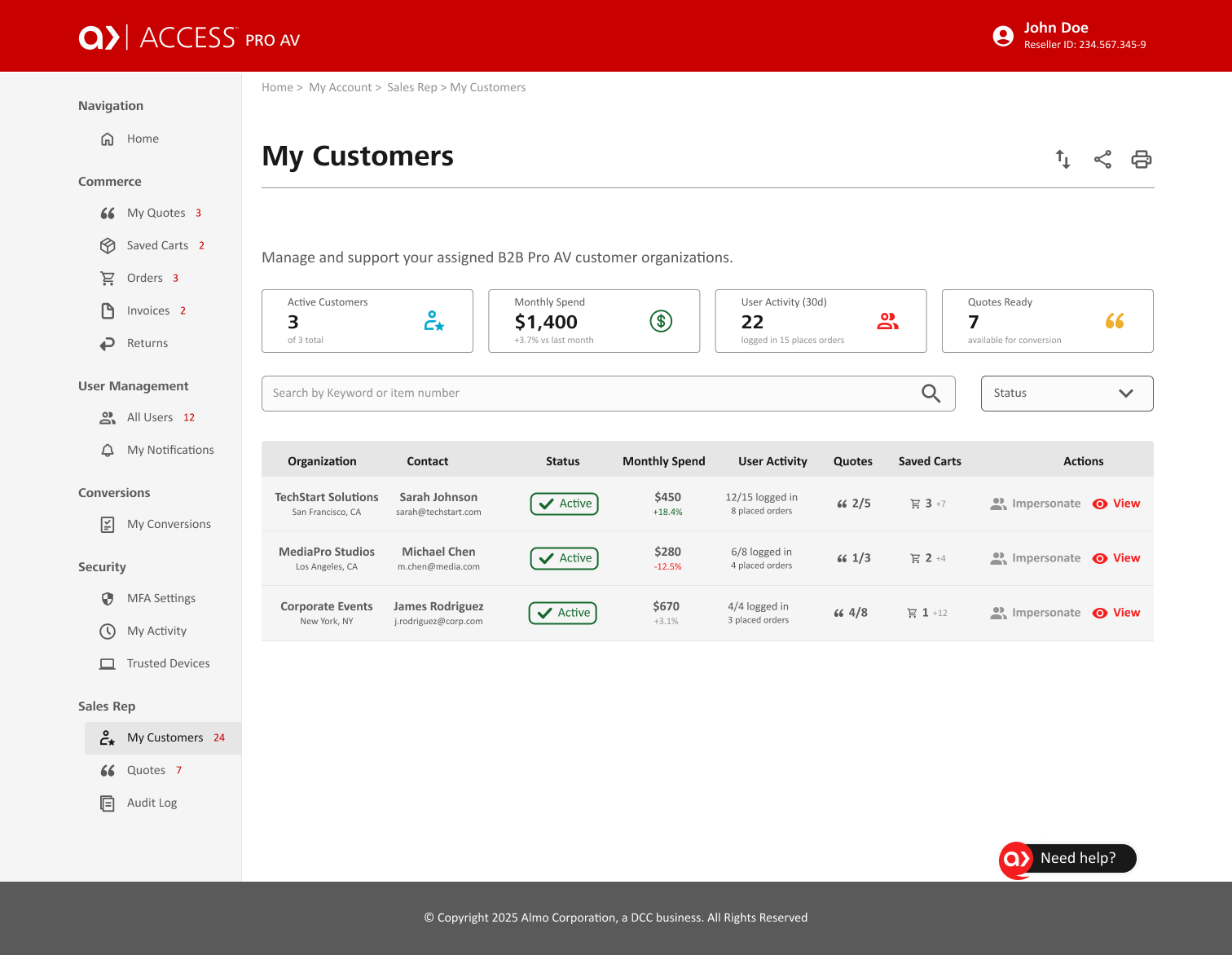Click the Home house icon in sidebar
Viewport: 1232px width, 955px height.
[108, 139]
